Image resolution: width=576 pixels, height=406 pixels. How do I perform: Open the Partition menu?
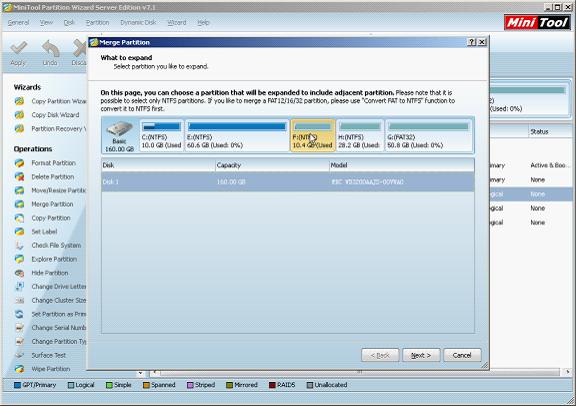tap(97, 22)
